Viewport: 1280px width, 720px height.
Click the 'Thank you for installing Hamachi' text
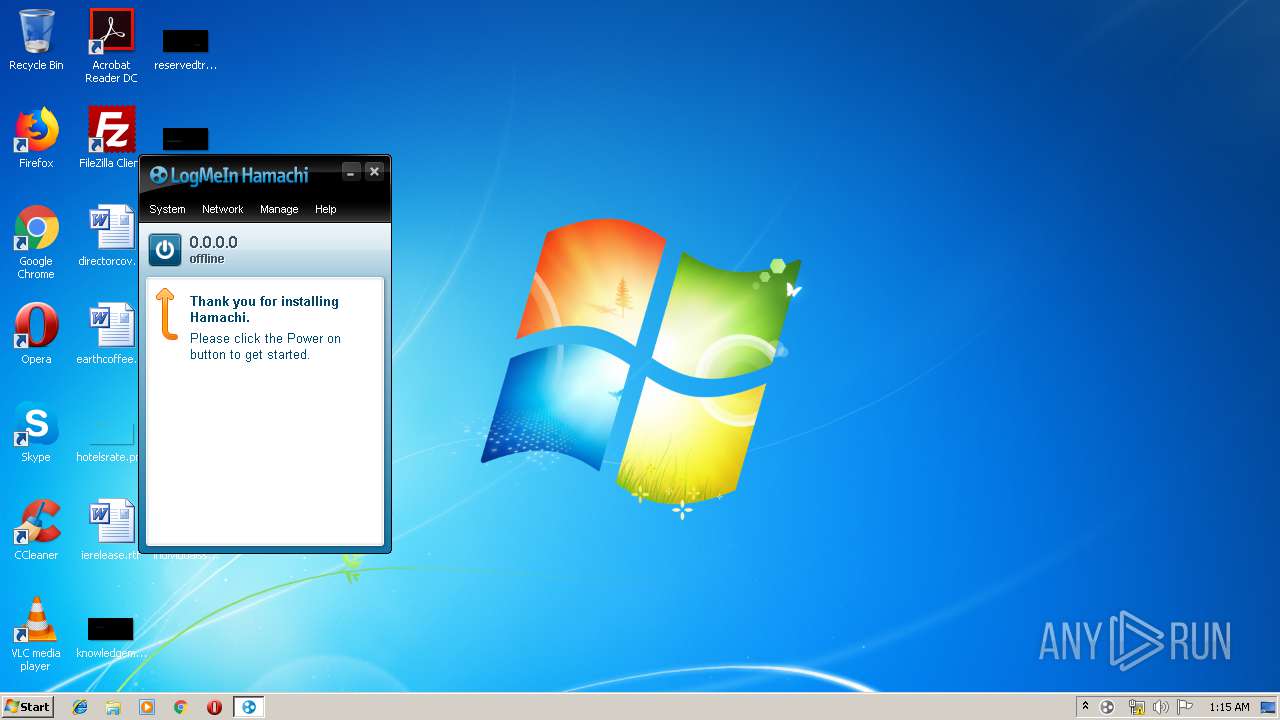[264, 309]
